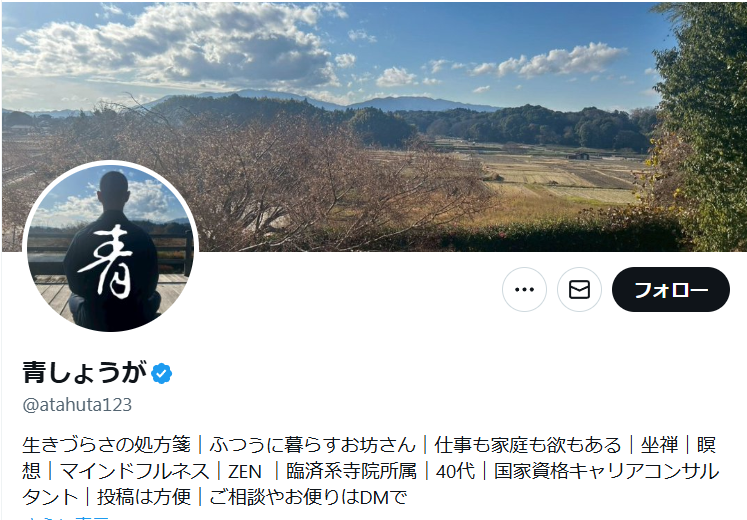Open the circular profile avatar photo
747x520 pixels.
tap(111, 248)
